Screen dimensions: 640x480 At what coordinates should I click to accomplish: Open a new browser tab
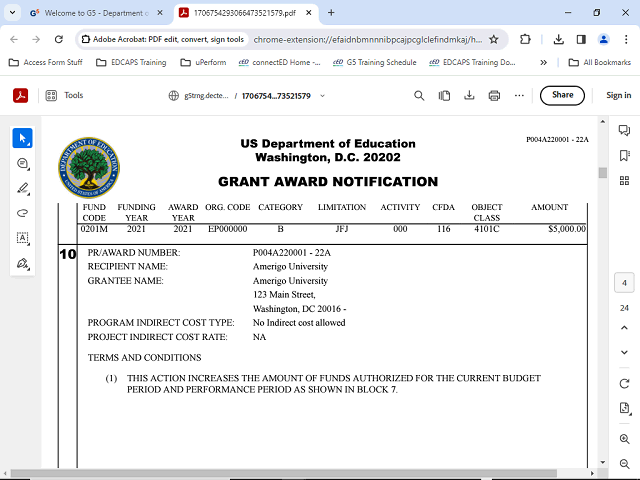[x=331, y=13]
